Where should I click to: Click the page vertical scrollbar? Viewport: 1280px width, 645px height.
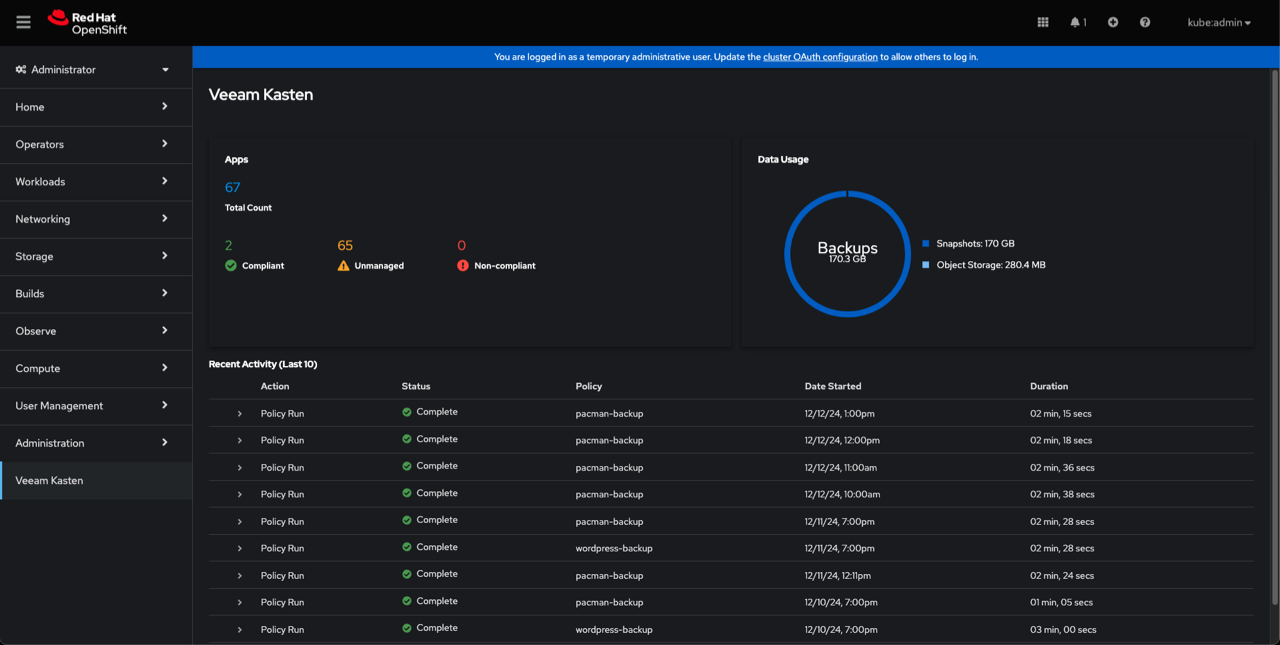click(1274, 336)
